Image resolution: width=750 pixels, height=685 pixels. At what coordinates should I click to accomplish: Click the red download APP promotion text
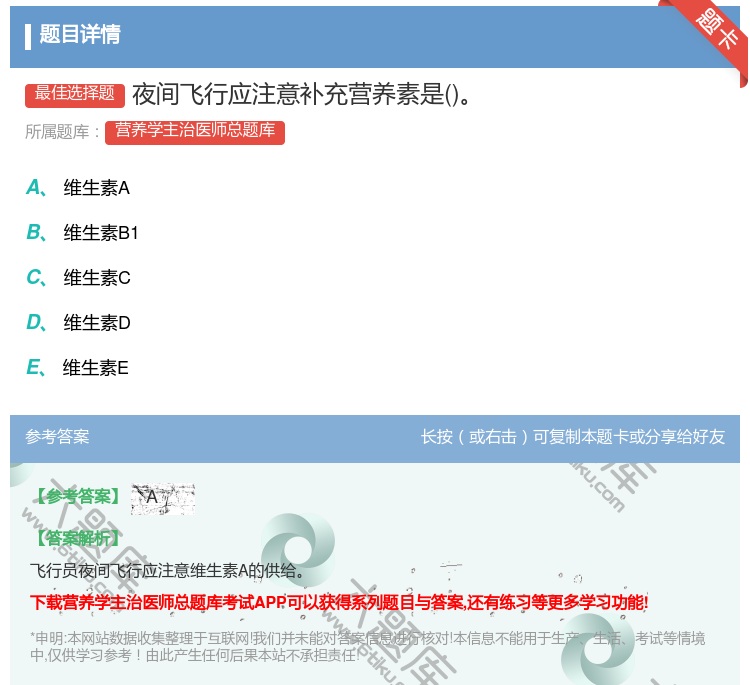(339, 602)
